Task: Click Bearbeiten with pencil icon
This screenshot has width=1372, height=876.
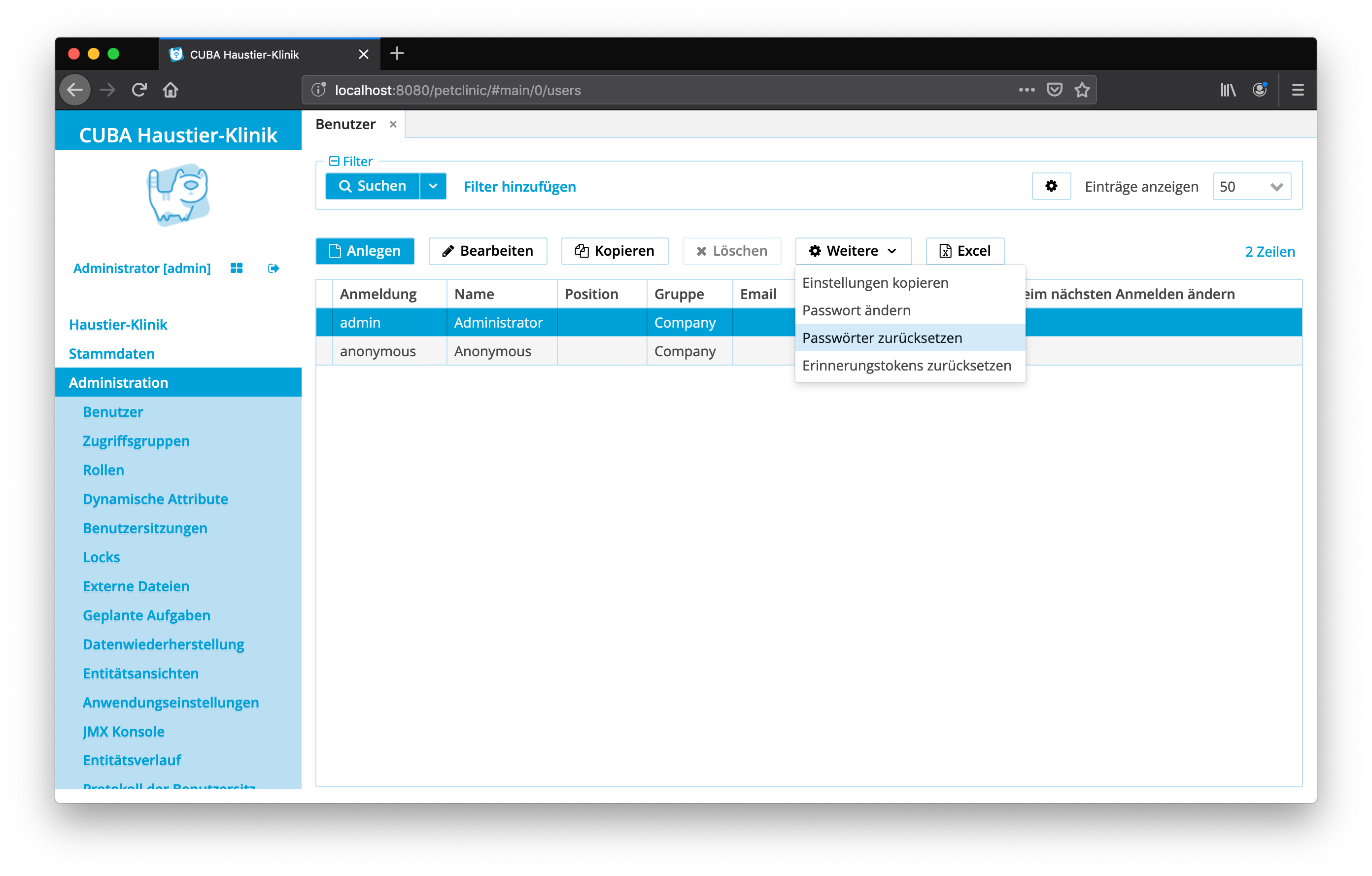Action: [488, 251]
